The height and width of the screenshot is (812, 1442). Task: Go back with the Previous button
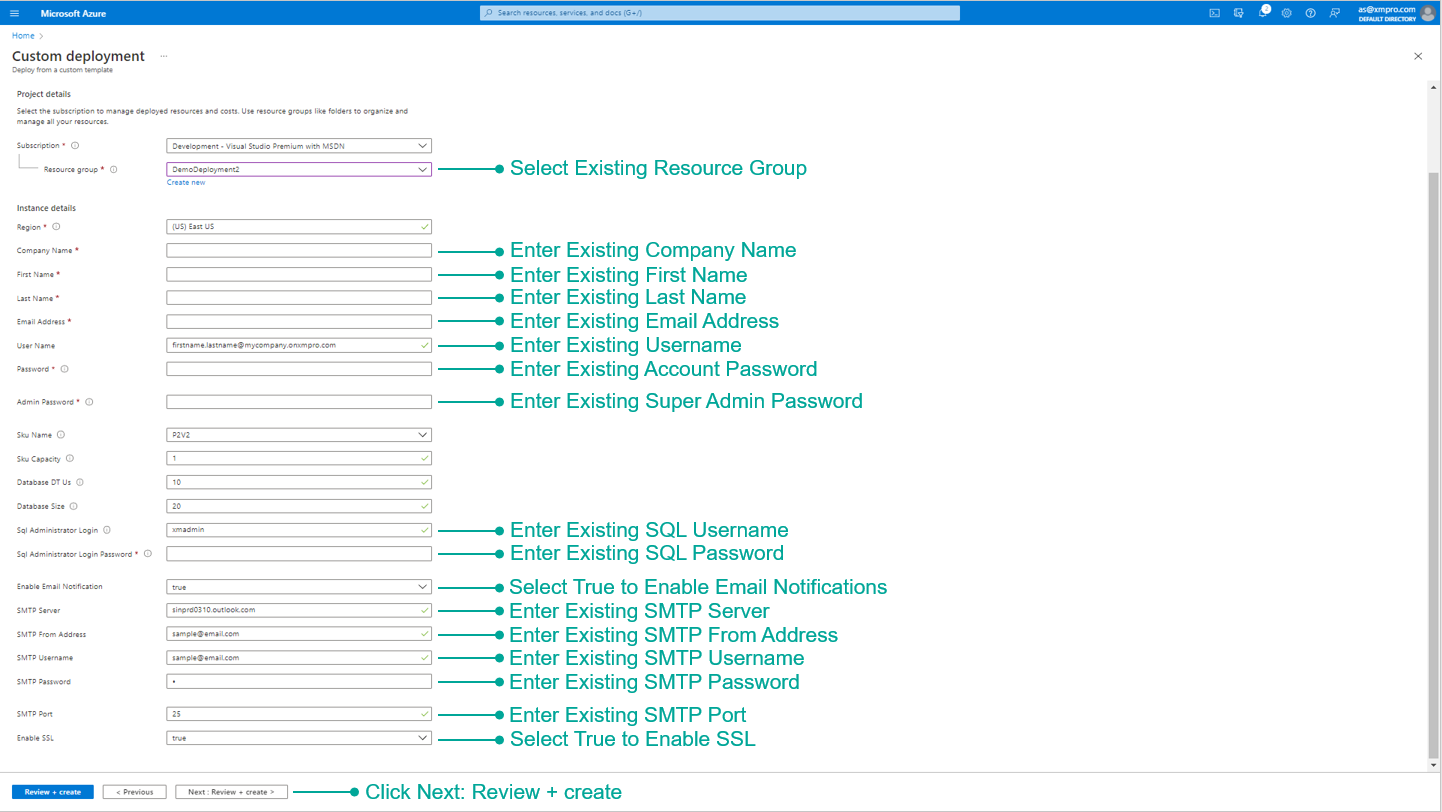135,792
